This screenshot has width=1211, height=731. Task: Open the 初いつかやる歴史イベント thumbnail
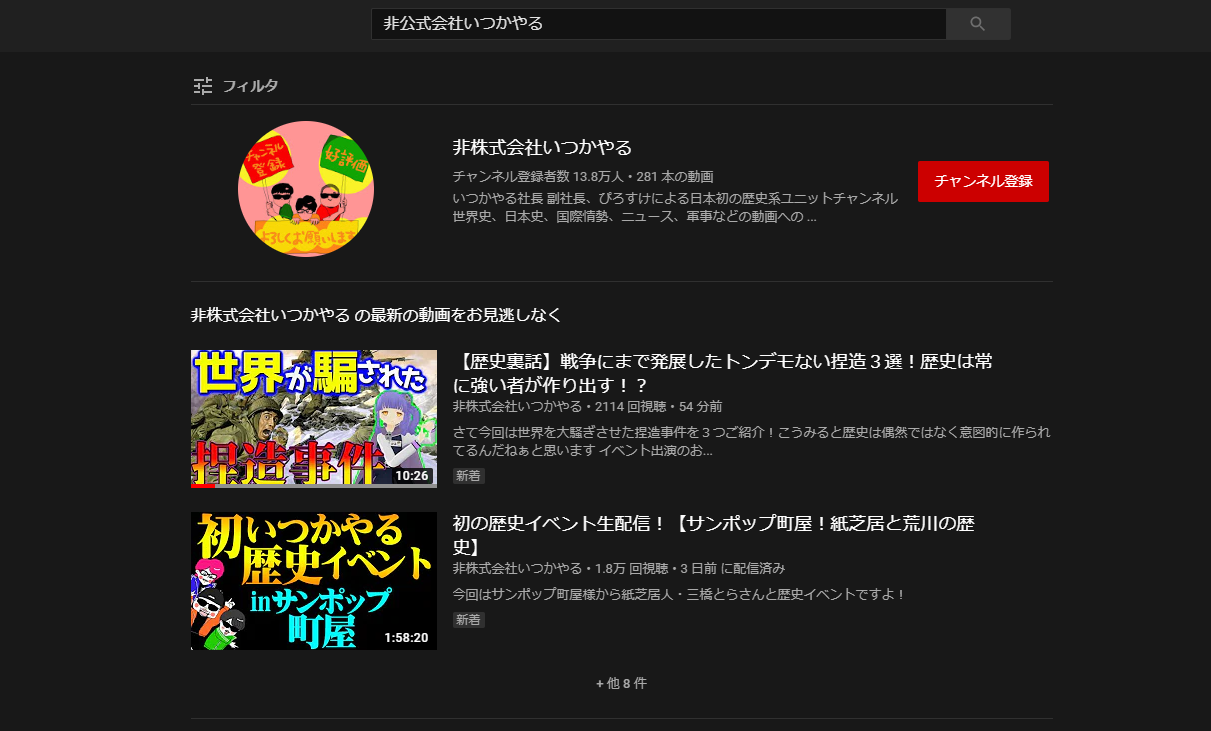click(314, 581)
